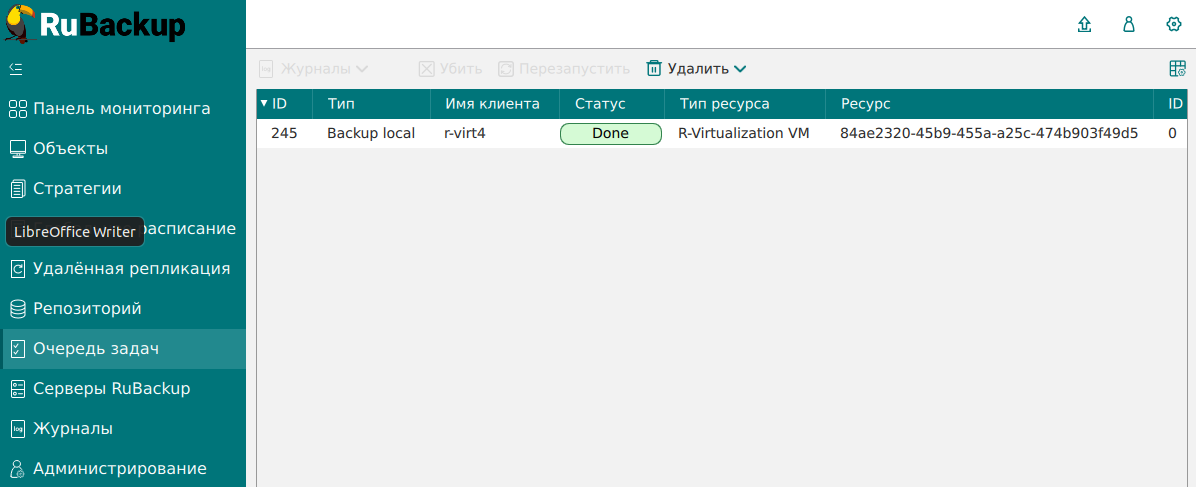Navigate to Удалённая репликация
The image size is (1196, 487).
coord(131,269)
